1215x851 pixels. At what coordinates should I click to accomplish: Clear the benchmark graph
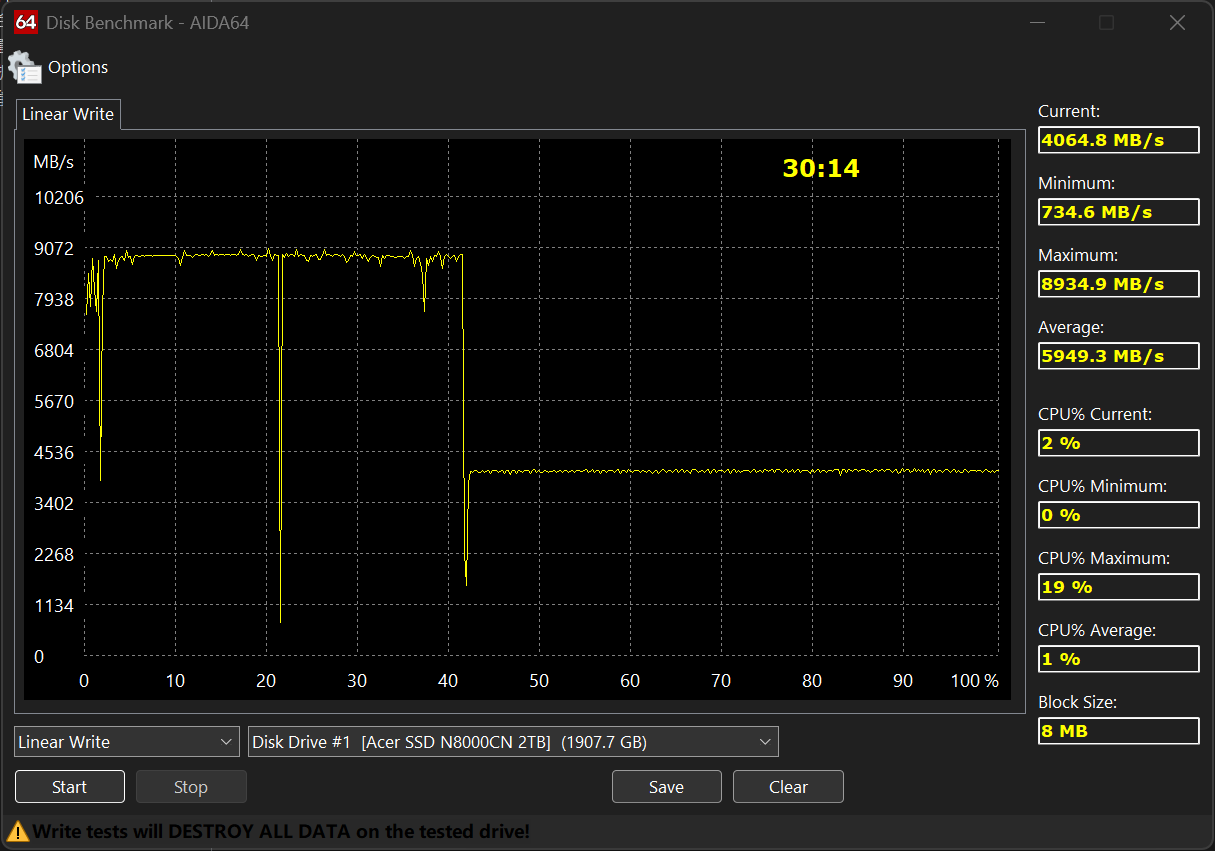tap(788, 787)
